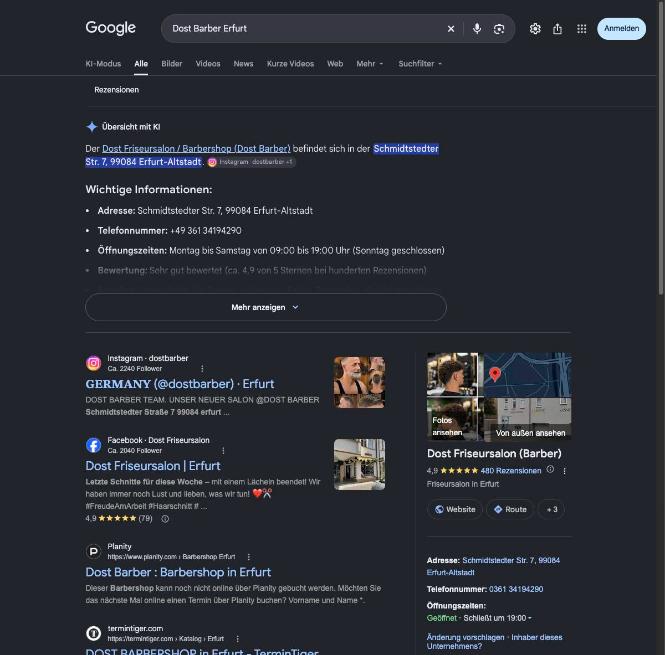Click the Rezensionen chip

tap(117, 90)
